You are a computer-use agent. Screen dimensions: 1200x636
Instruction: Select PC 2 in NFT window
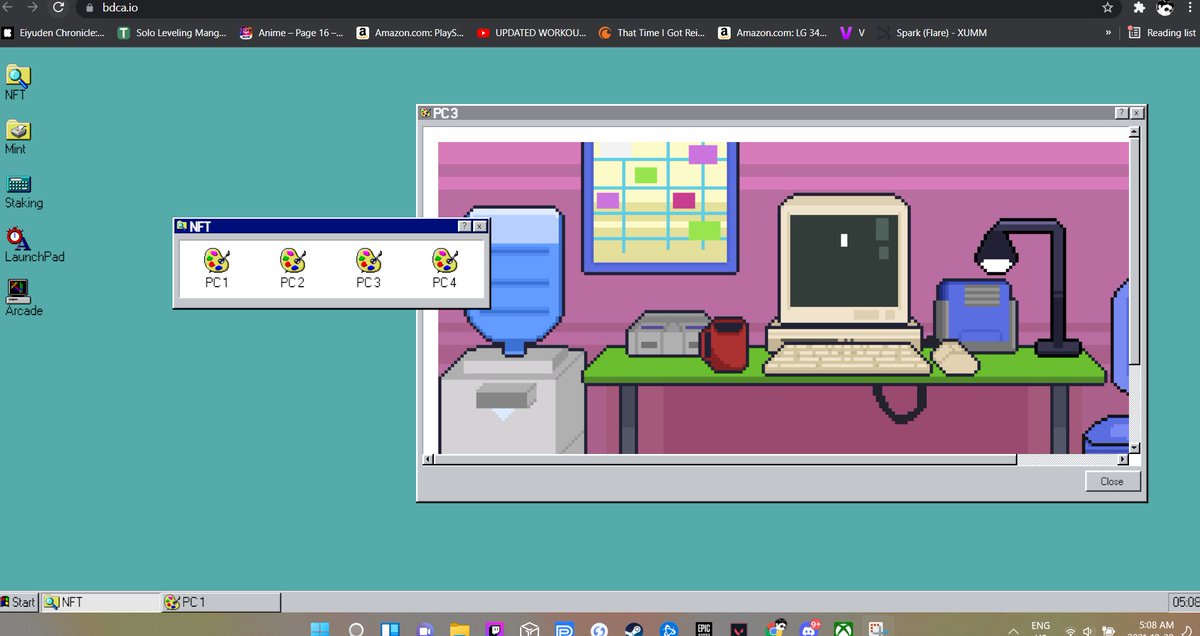pos(293,269)
